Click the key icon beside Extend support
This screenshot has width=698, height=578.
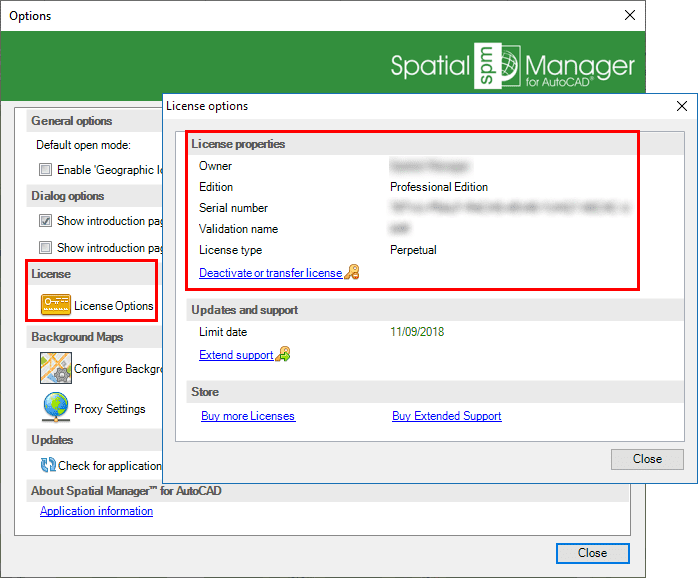click(x=283, y=354)
